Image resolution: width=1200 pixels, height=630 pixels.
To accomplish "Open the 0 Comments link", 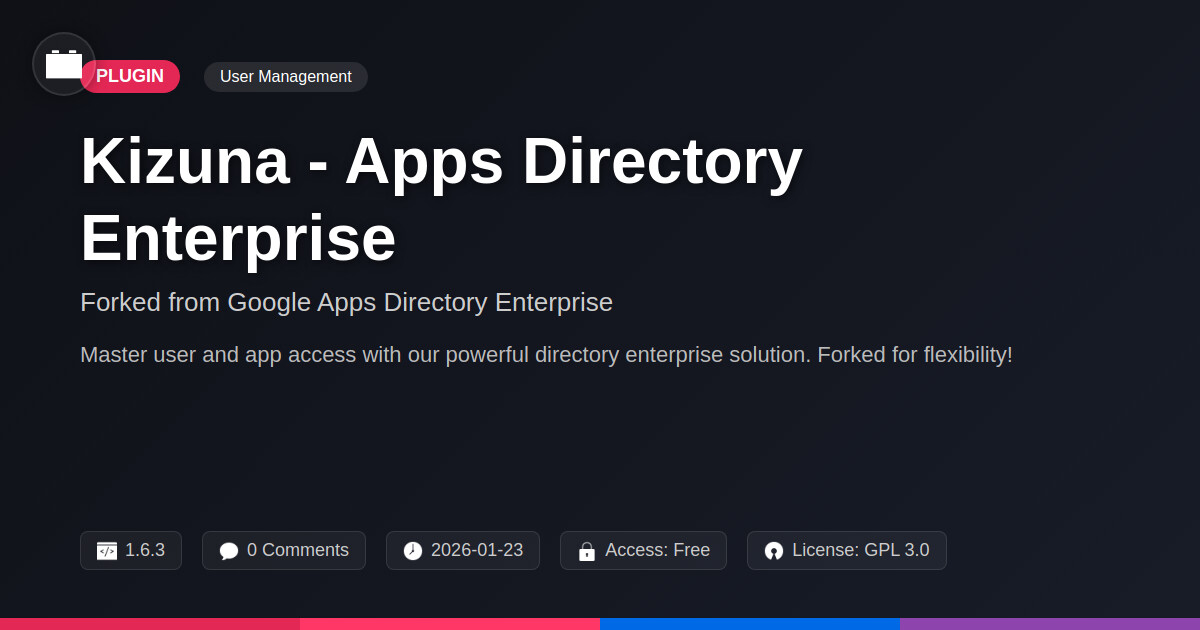I will pos(297,550).
